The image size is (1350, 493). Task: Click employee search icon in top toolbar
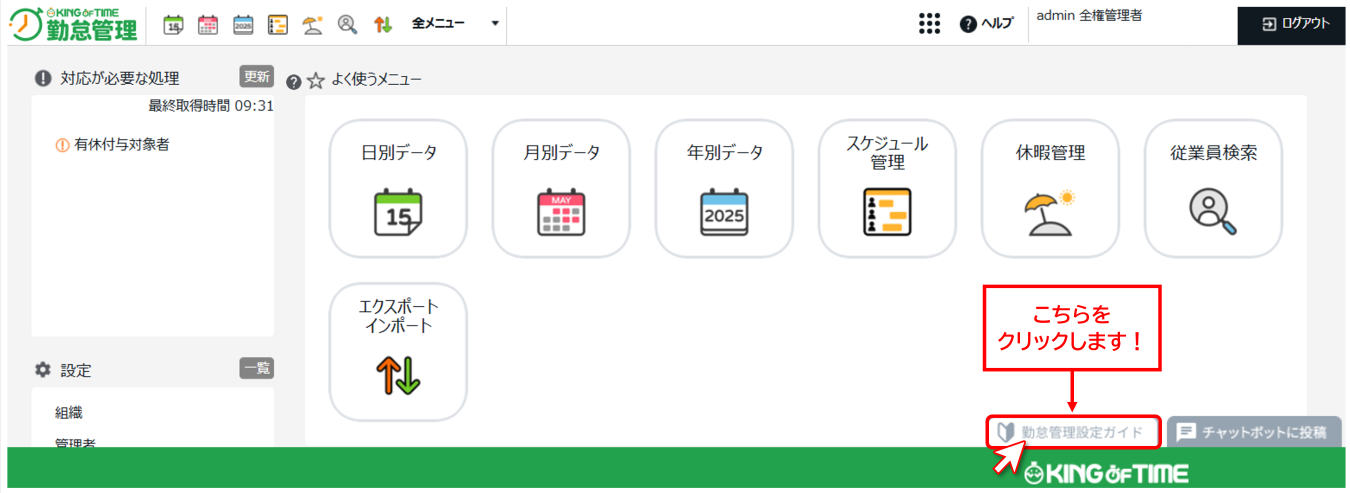pos(347,24)
